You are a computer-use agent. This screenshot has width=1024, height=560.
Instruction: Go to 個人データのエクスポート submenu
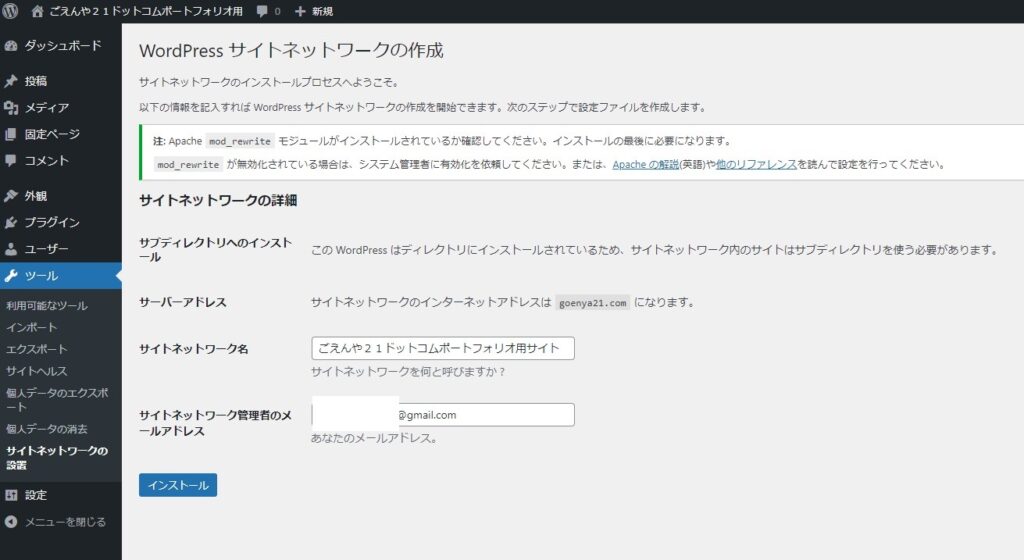pyautogui.click(x=57, y=399)
